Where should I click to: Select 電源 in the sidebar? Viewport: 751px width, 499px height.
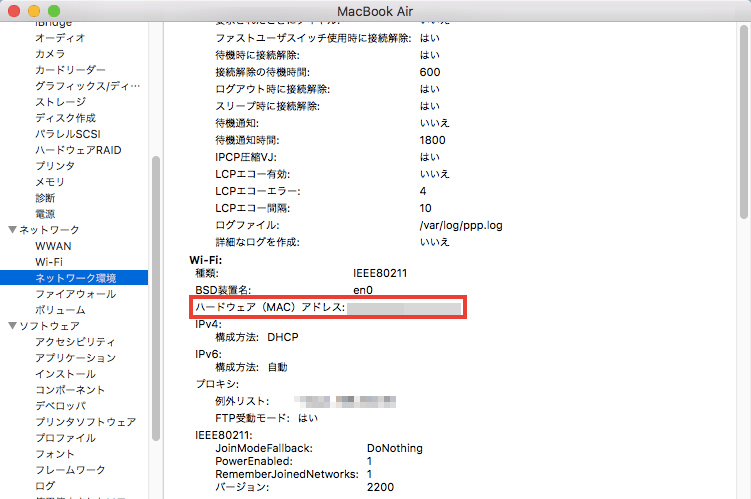pos(45,214)
